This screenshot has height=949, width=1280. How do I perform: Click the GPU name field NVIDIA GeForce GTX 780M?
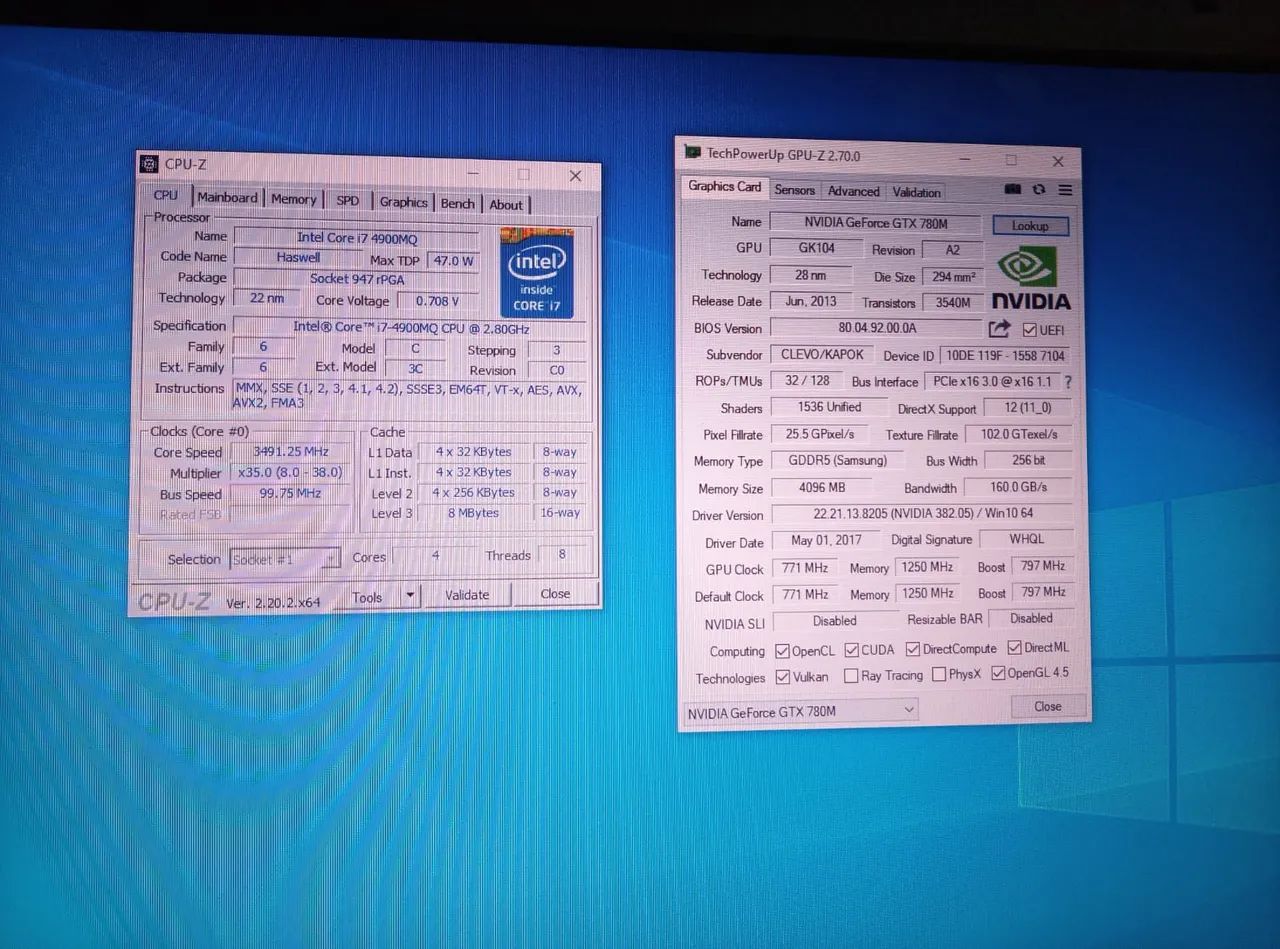click(876, 223)
